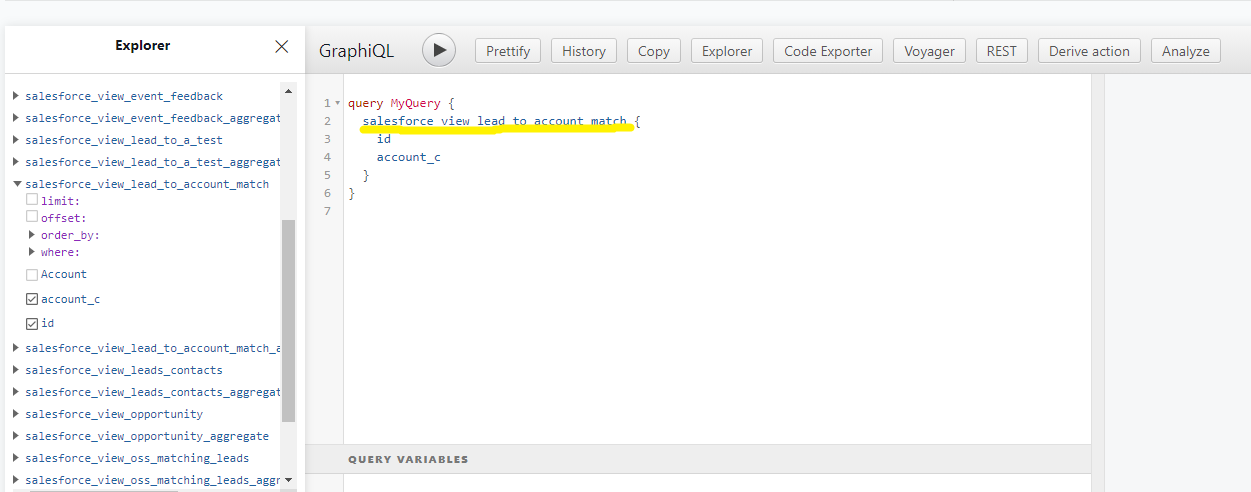Click the Prettify button
This screenshot has width=1251, height=492.
coord(508,51)
